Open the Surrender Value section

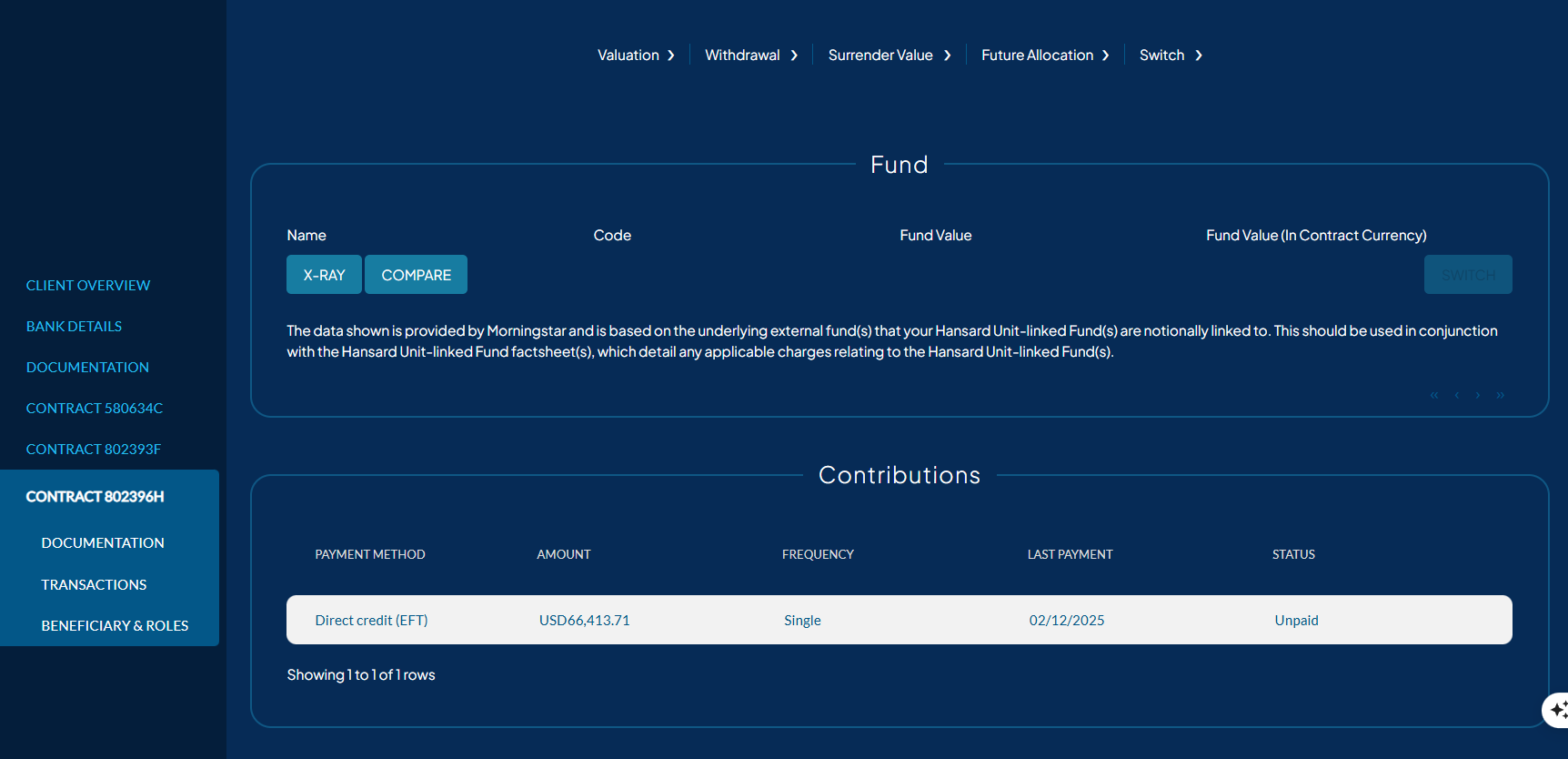[889, 56]
